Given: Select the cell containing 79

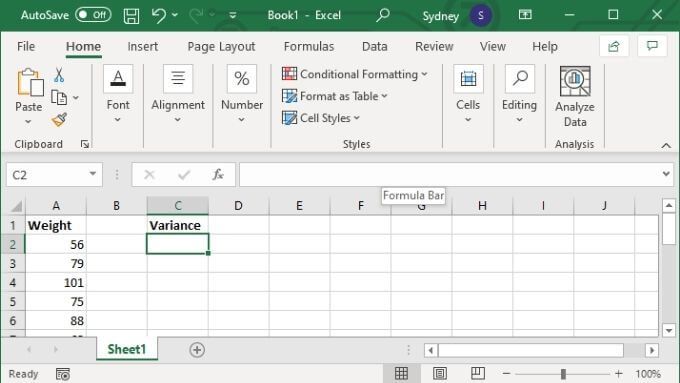Looking at the screenshot, I should (56, 263).
